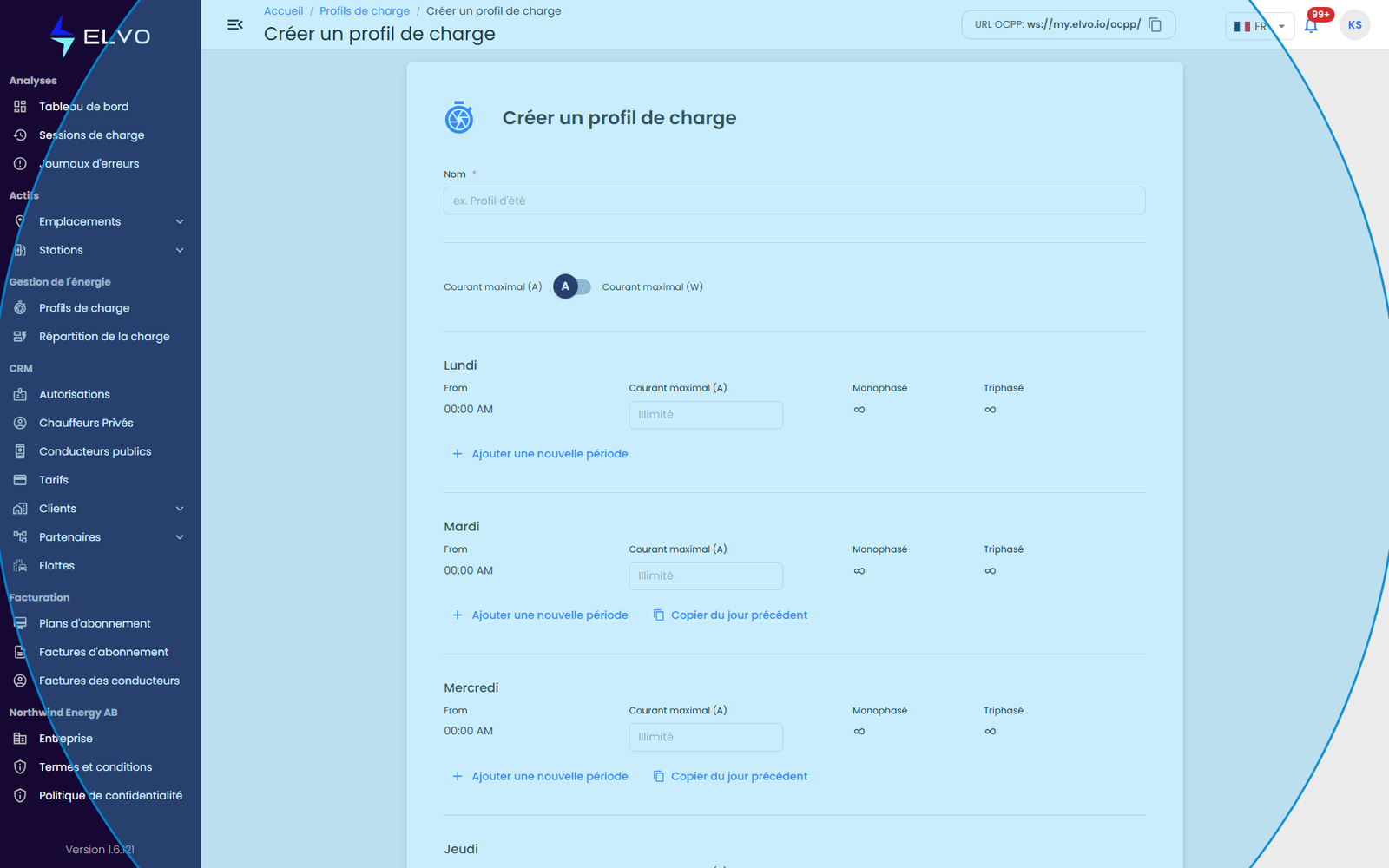
Task: Click the Entreprise building icon
Action: coord(20,739)
